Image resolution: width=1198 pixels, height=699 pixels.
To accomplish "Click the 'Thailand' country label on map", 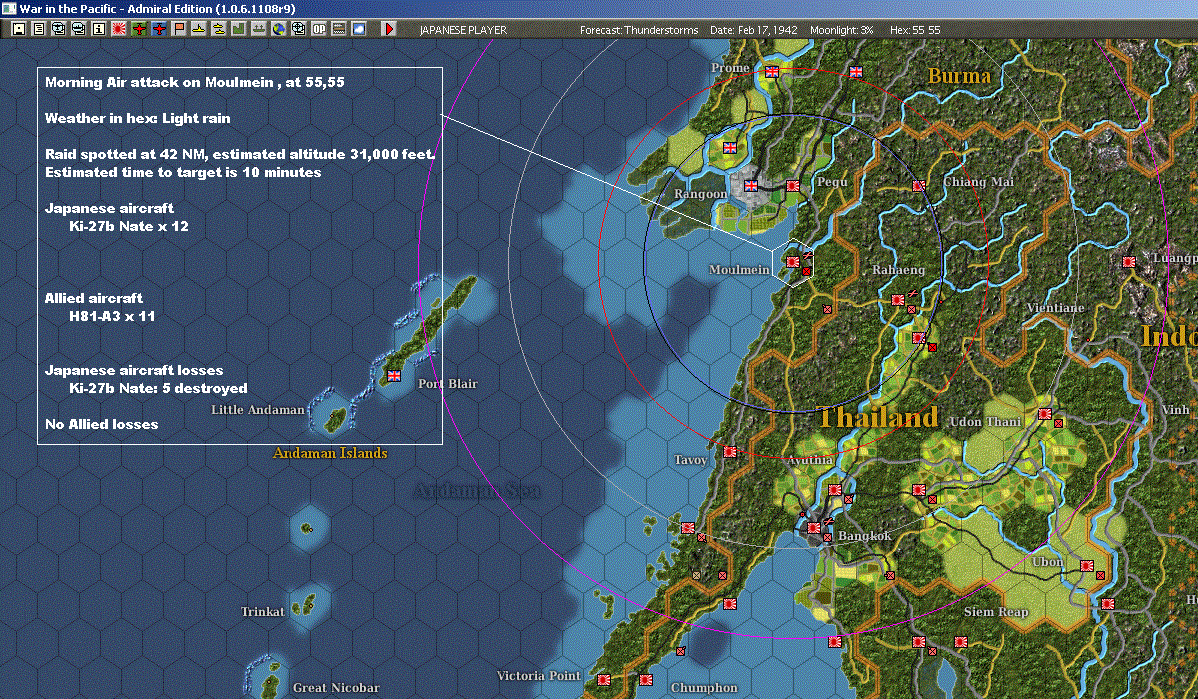I will tap(879, 417).
